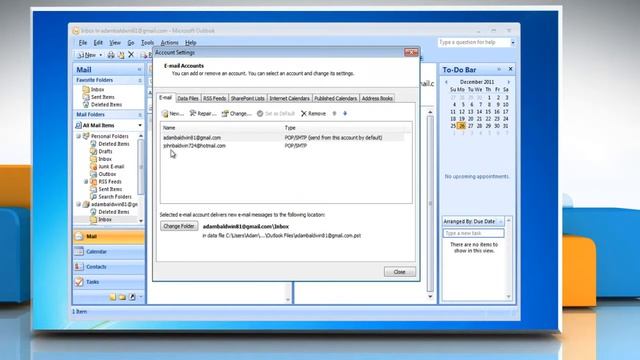Click the New button in Outlook toolbar
Image resolution: width=640 pixels, height=360 pixels.
coord(87,55)
